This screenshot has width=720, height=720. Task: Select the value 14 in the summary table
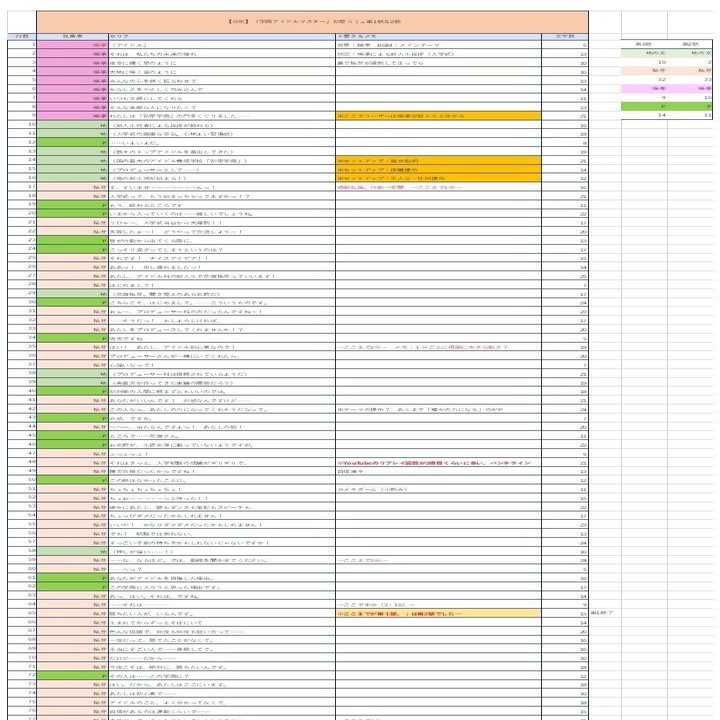click(x=644, y=115)
